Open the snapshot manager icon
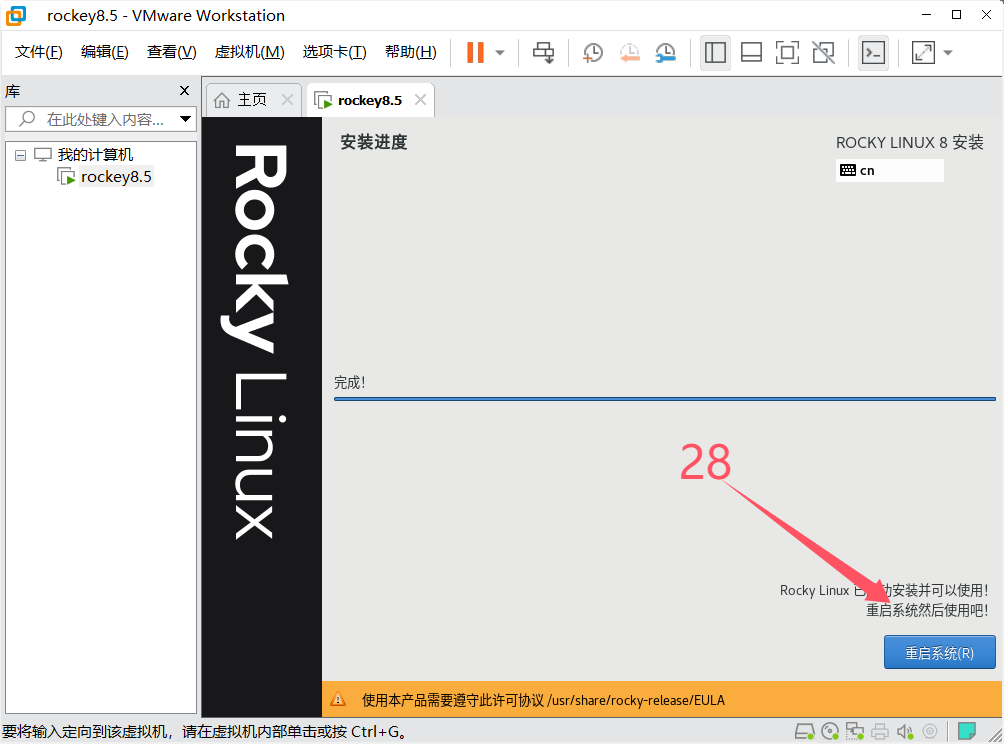1004x744 pixels. click(x=665, y=53)
